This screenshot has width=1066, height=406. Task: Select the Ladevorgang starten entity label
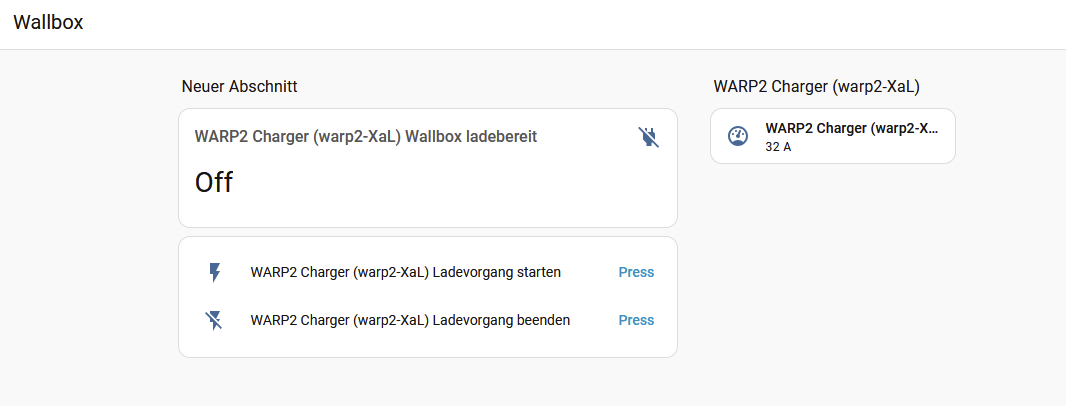[405, 272]
